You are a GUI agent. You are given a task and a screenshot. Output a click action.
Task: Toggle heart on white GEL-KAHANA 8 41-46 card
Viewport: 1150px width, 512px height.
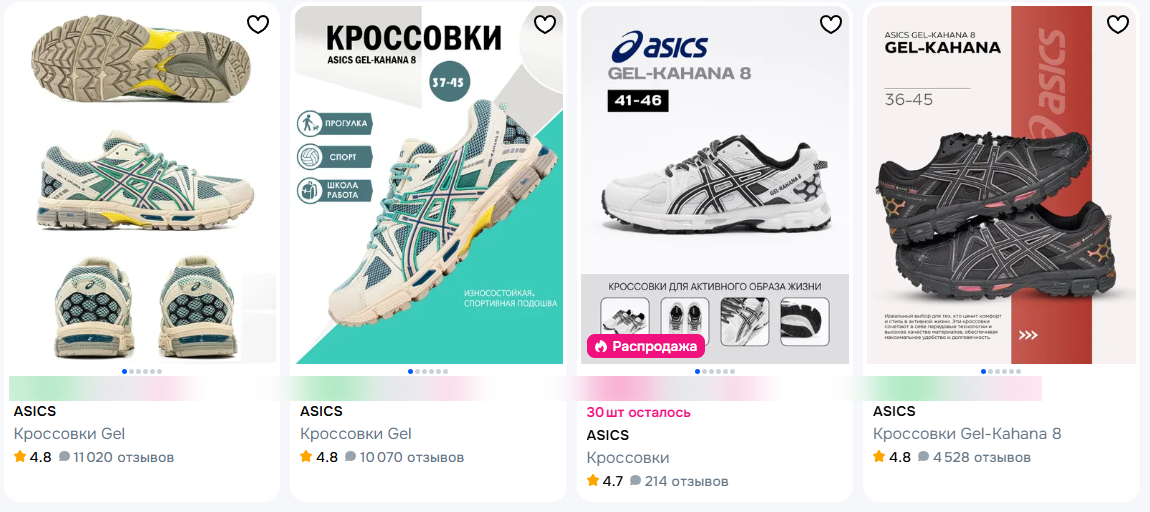point(831,25)
